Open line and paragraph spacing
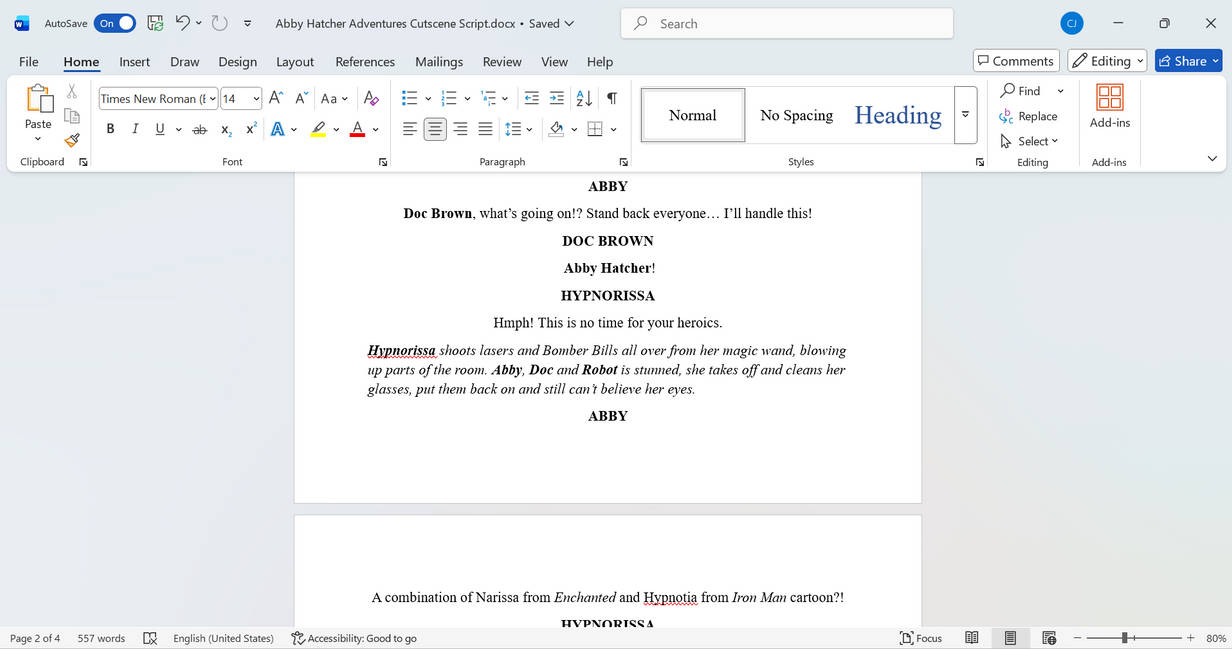The width and height of the screenshot is (1232, 649). pos(513,129)
